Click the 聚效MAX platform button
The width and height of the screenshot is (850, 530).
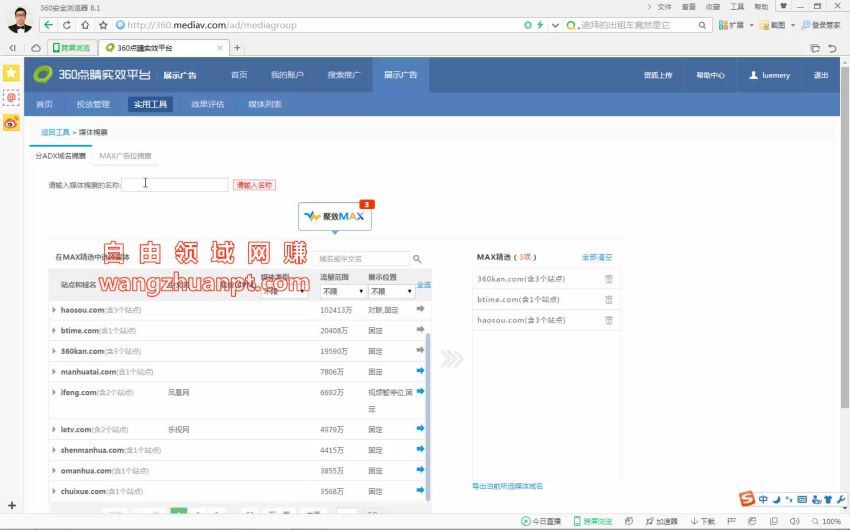[334, 216]
